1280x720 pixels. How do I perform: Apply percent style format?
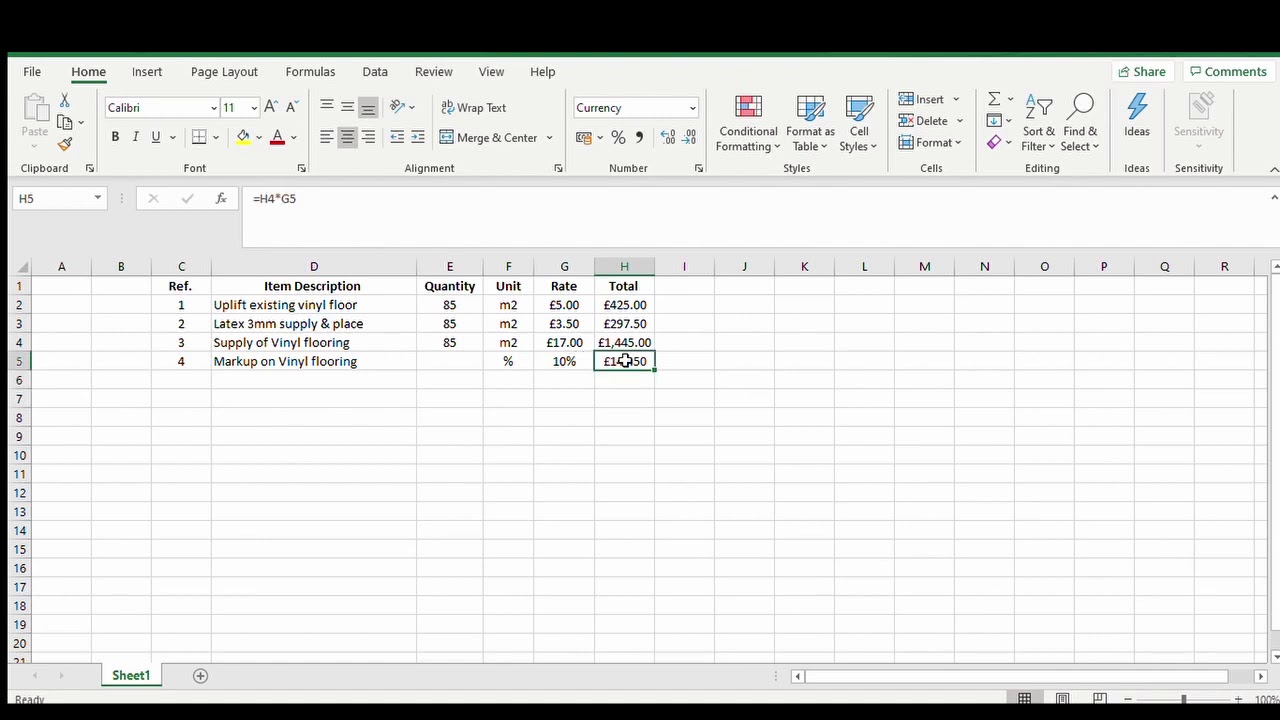click(618, 137)
